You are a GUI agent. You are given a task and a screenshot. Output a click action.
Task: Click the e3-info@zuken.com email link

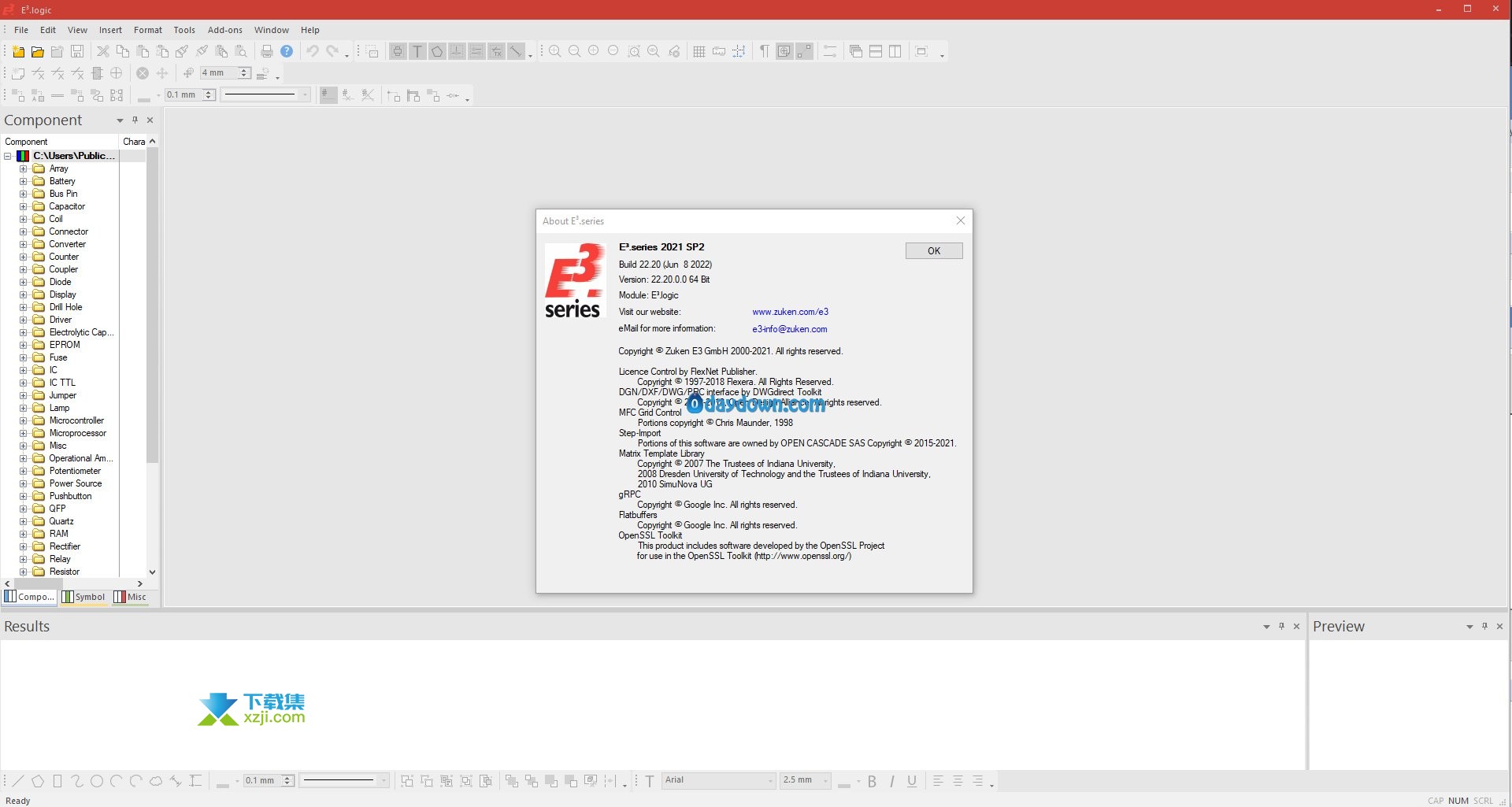[789, 329]
